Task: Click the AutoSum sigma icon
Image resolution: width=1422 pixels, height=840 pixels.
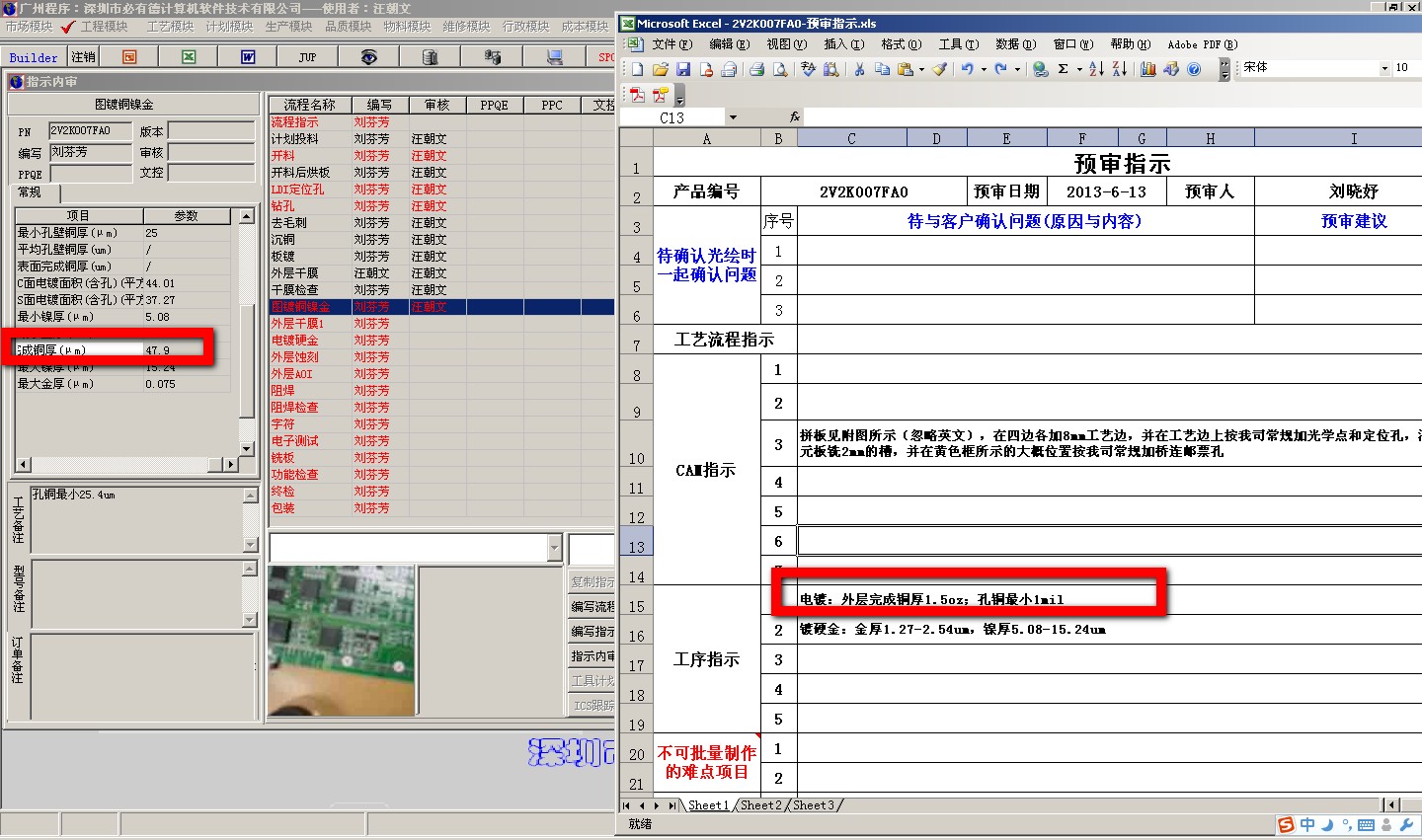Action: click(1064, 69)
